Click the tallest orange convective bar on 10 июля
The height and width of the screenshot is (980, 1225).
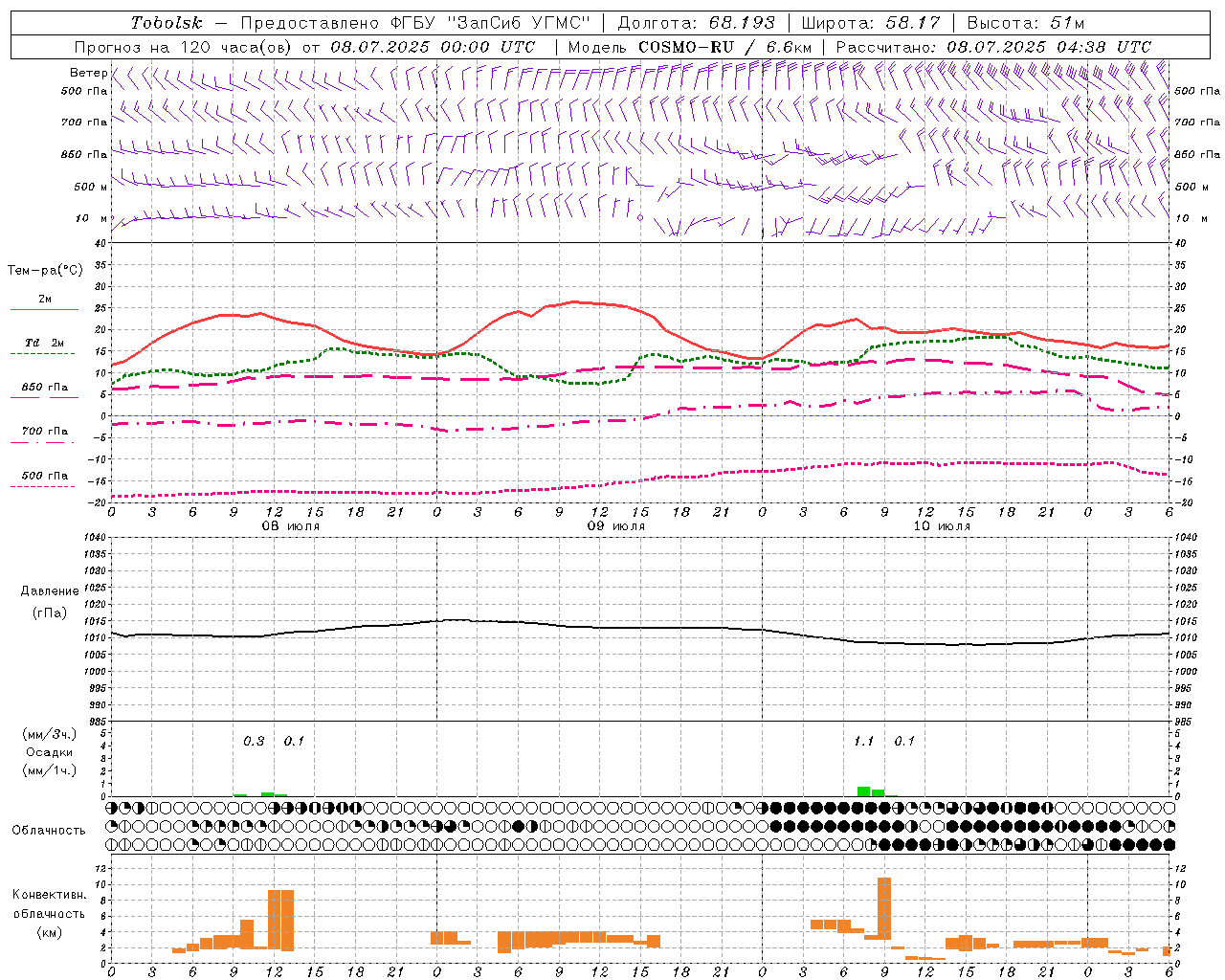point(884,908)
